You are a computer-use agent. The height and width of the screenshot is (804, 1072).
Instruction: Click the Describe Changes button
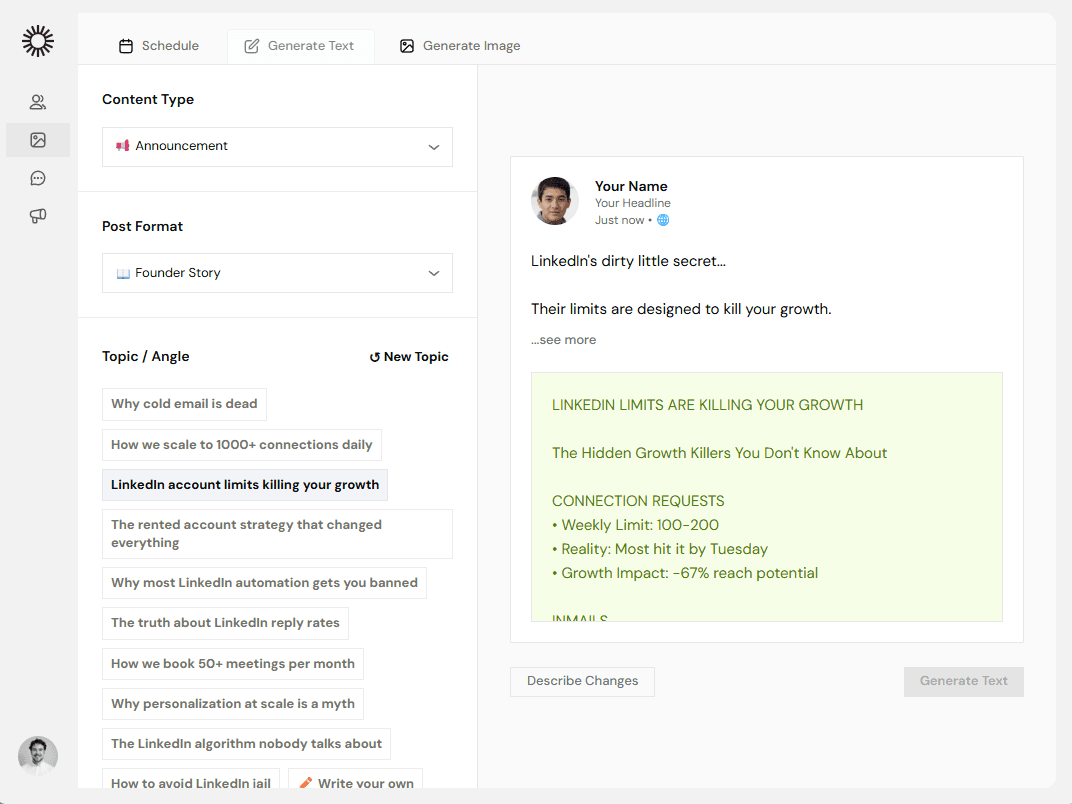click(582, 682)
